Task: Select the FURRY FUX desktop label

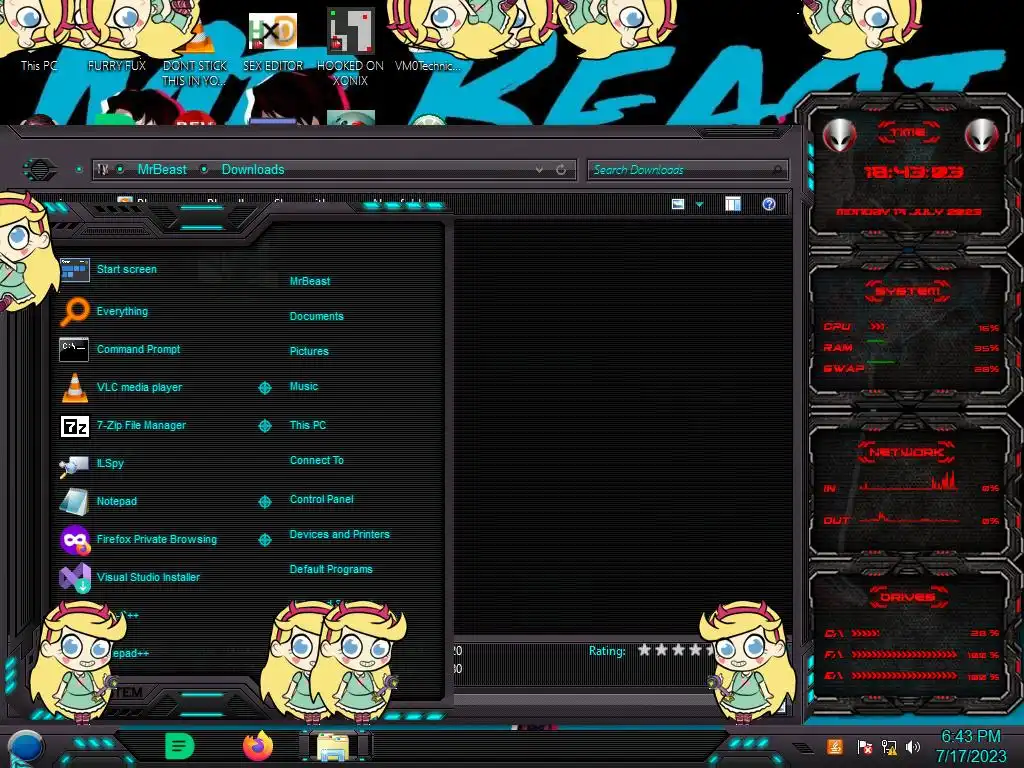Action: (x=117, y=66)
